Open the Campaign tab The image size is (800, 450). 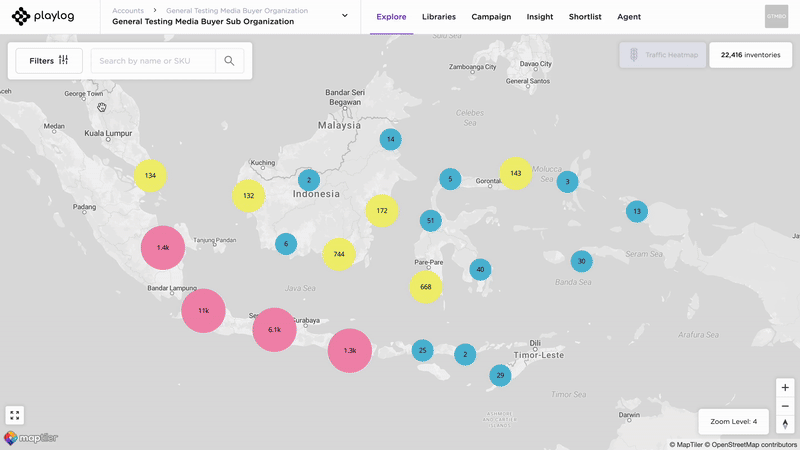[x=491, y=17]
